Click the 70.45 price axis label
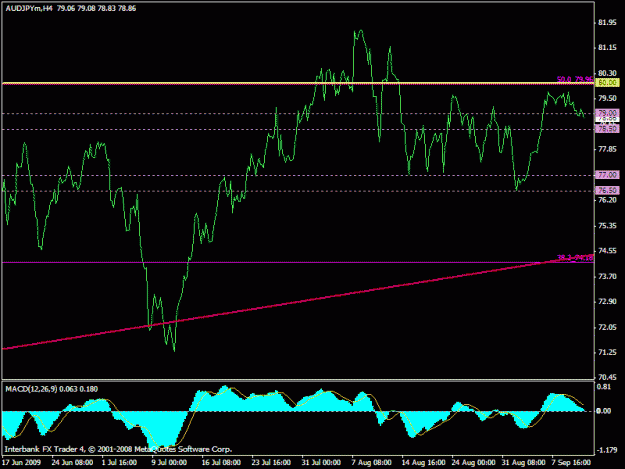 607,377
